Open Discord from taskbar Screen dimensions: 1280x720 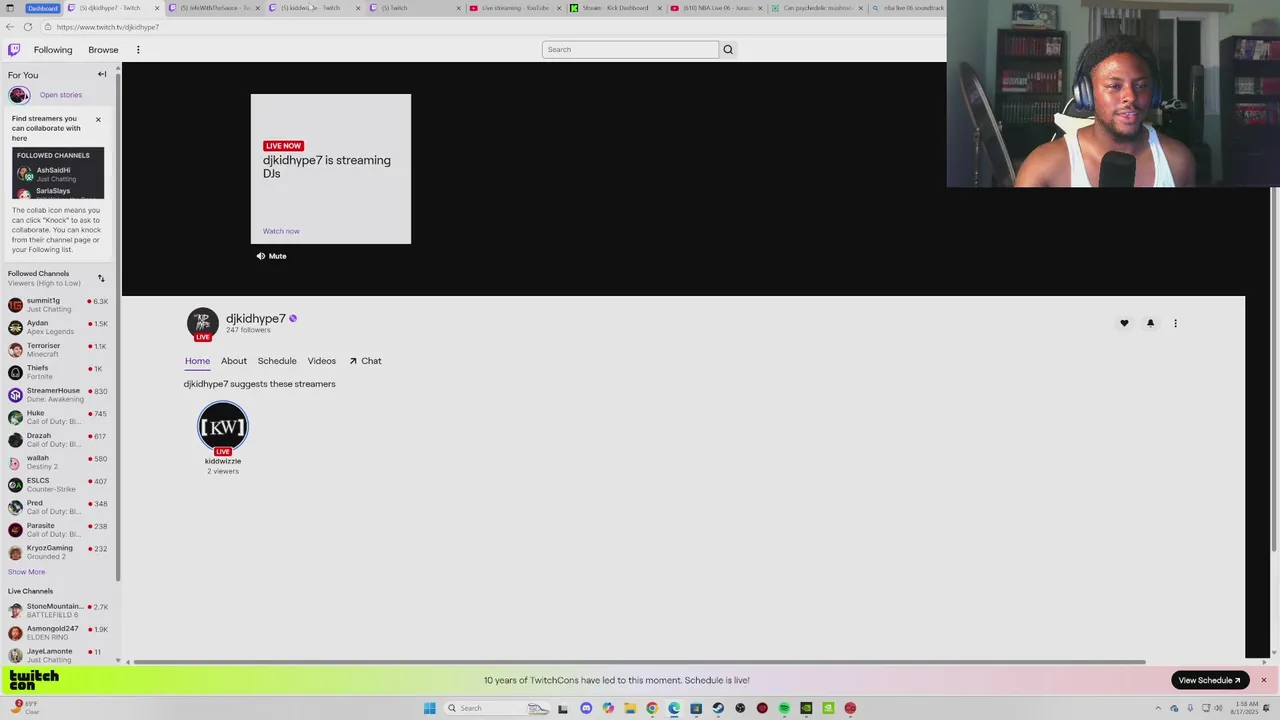586,708
